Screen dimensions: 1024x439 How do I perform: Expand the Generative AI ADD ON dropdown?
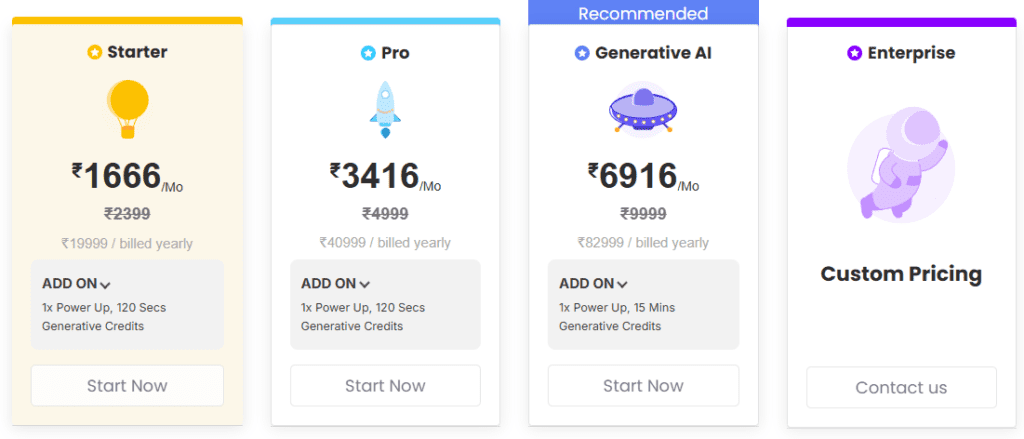point(594,284)
